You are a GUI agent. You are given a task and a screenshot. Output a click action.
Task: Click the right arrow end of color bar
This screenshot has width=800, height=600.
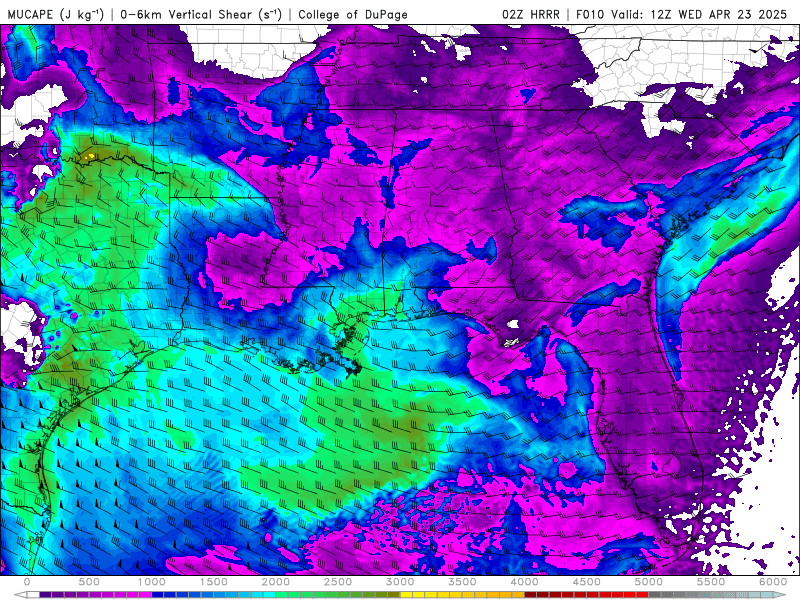[x=780, y=594]
